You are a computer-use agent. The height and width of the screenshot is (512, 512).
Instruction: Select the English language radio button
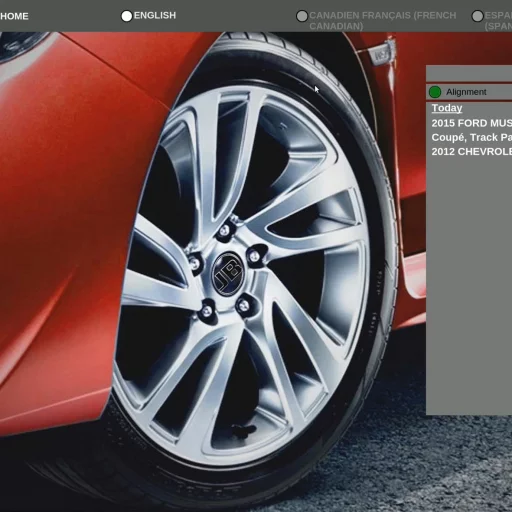click(x=127, y=16)
